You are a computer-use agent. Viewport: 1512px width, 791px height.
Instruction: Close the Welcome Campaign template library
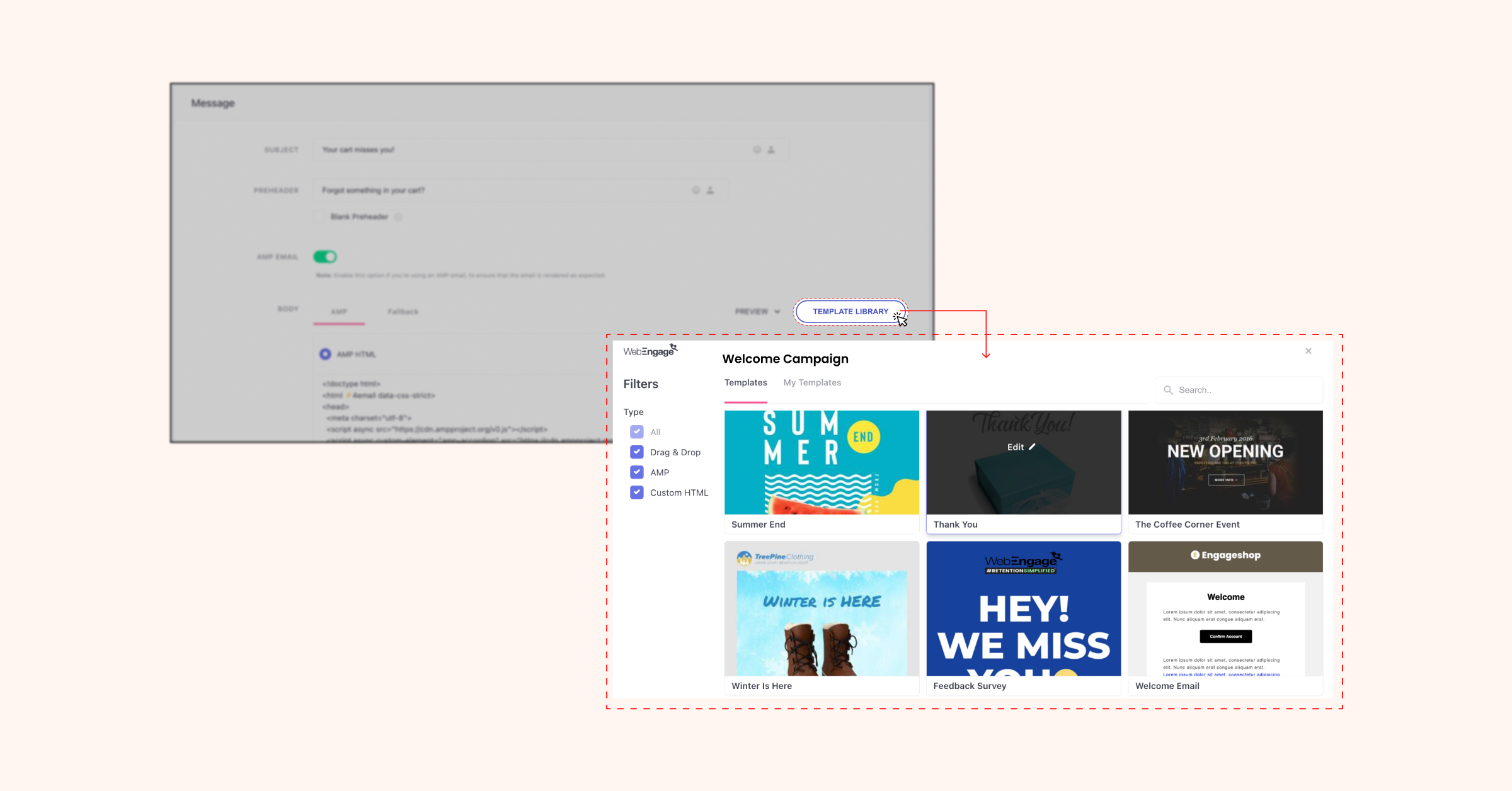pos(1309,351)
